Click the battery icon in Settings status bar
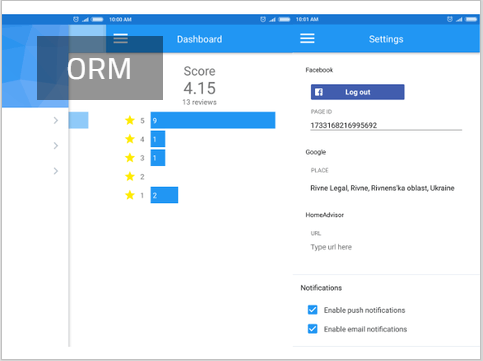This screenshot has width=483, height=361. point(471,19)
